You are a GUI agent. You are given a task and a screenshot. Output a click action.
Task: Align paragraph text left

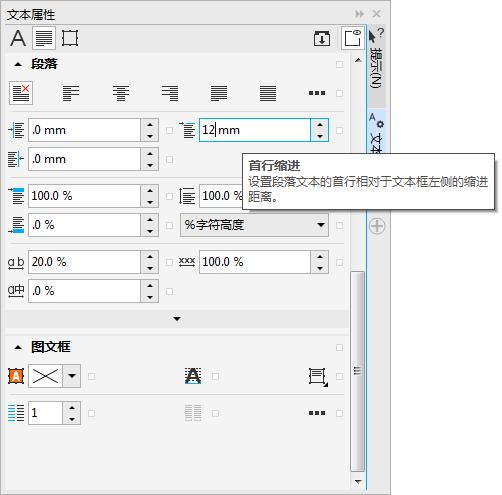pyautogui.click(x=71, y=93)
